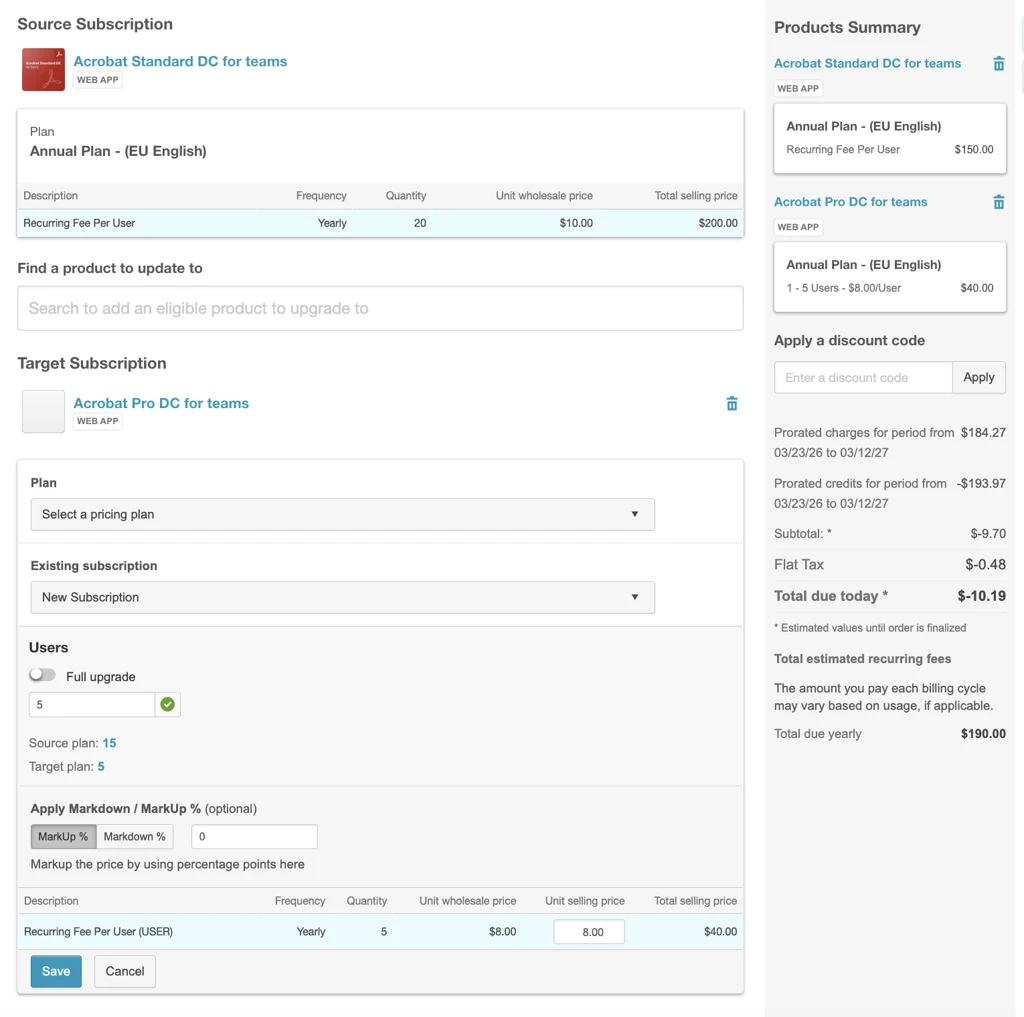
Task: Click the unit selling price field
Action: coord(588,932)
